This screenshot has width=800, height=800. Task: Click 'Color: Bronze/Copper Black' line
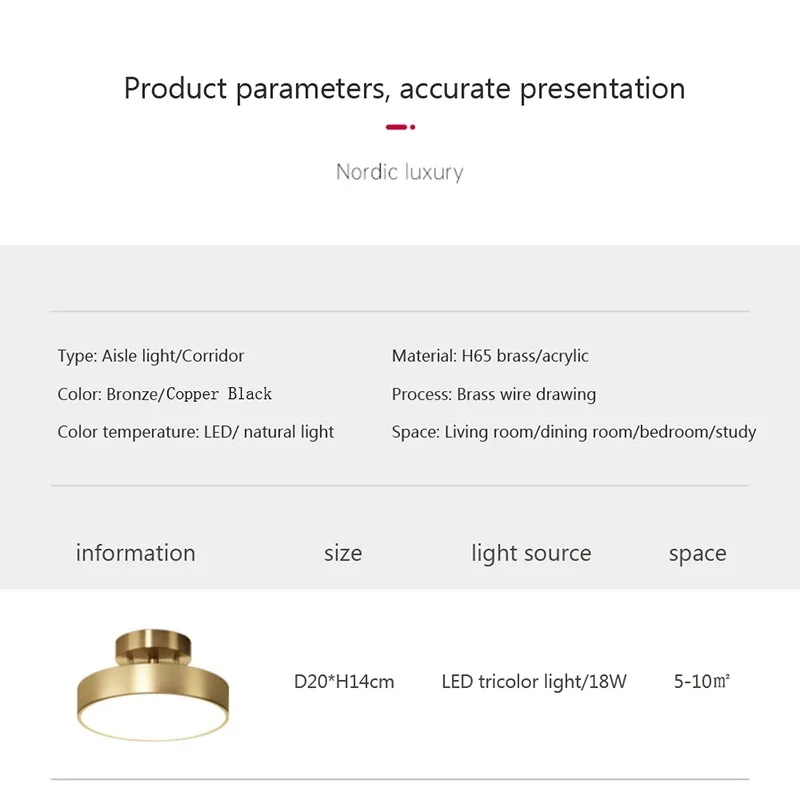(164, 394)
